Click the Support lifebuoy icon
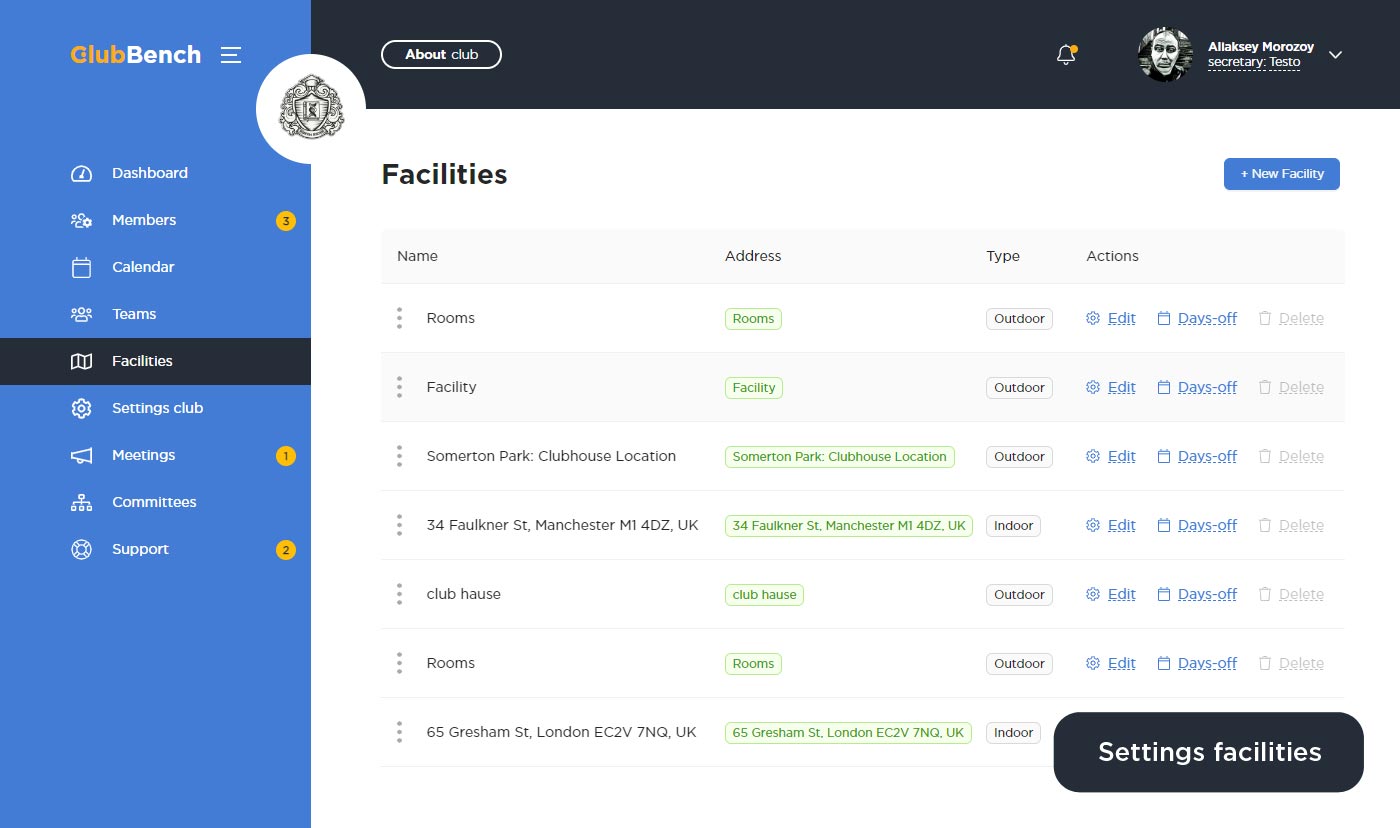1400x828 pixels. point(81,550)
